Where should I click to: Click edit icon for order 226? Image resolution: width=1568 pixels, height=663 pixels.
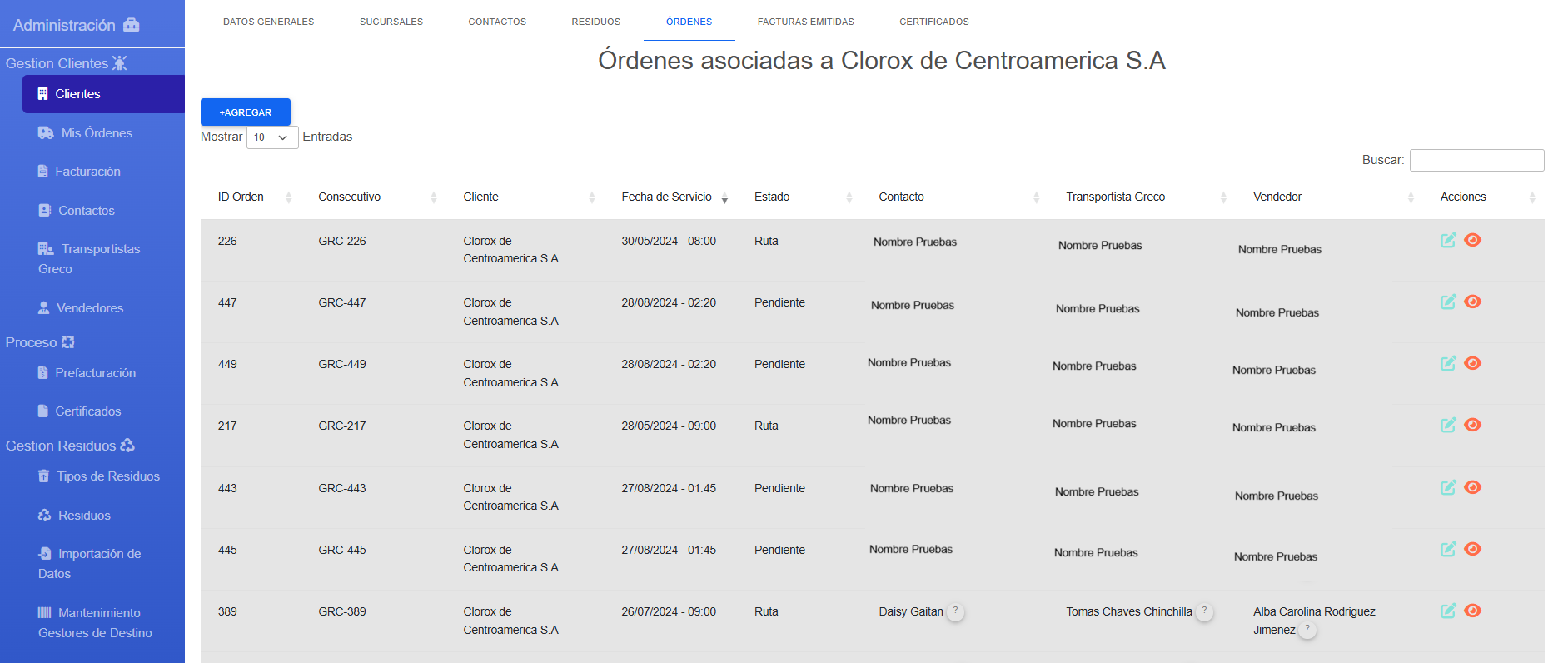point(1448,240)
